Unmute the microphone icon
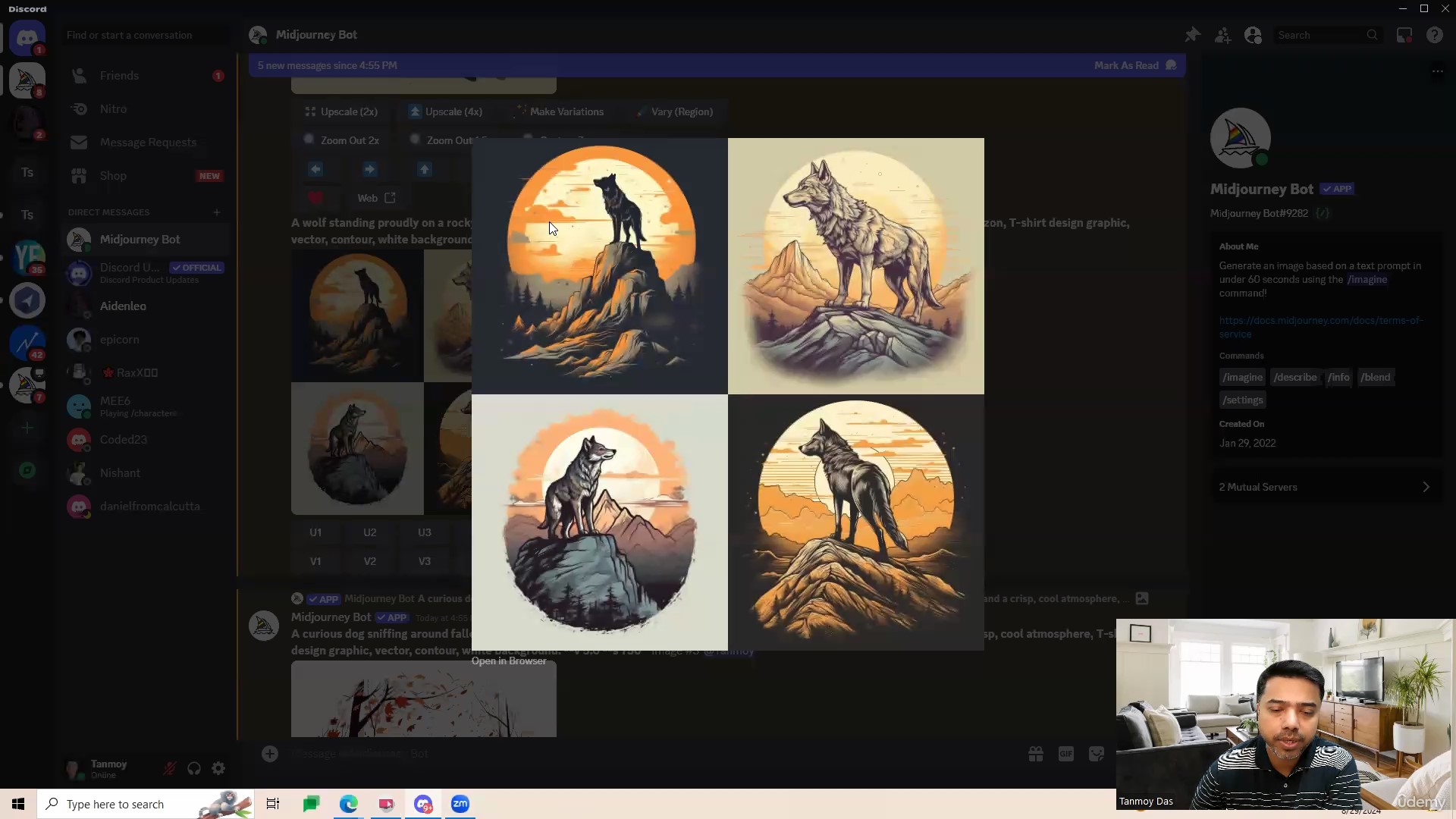The height and width of the screenshot is (819, 1456). pyautogui.click(x=170, y=768)
